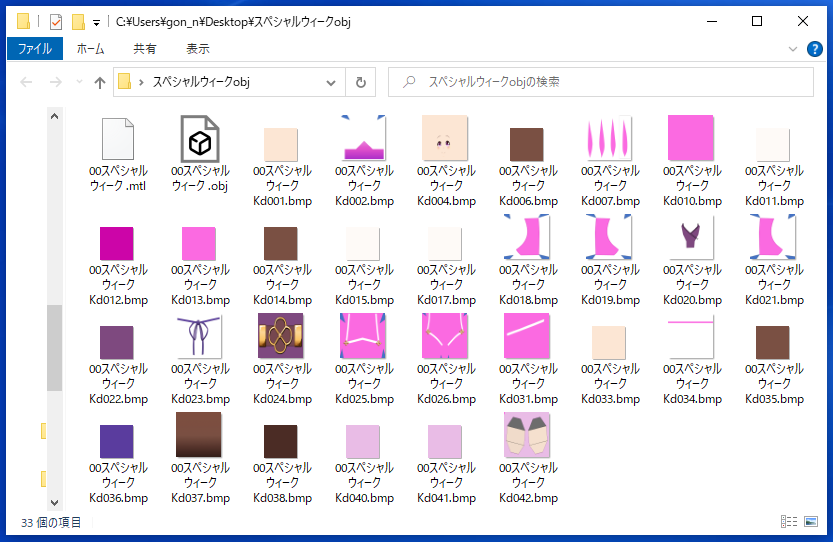This screenshot has height=542, width=833.
Task: Expand the ribbon with the chevron
Action: tap(793, 49)
